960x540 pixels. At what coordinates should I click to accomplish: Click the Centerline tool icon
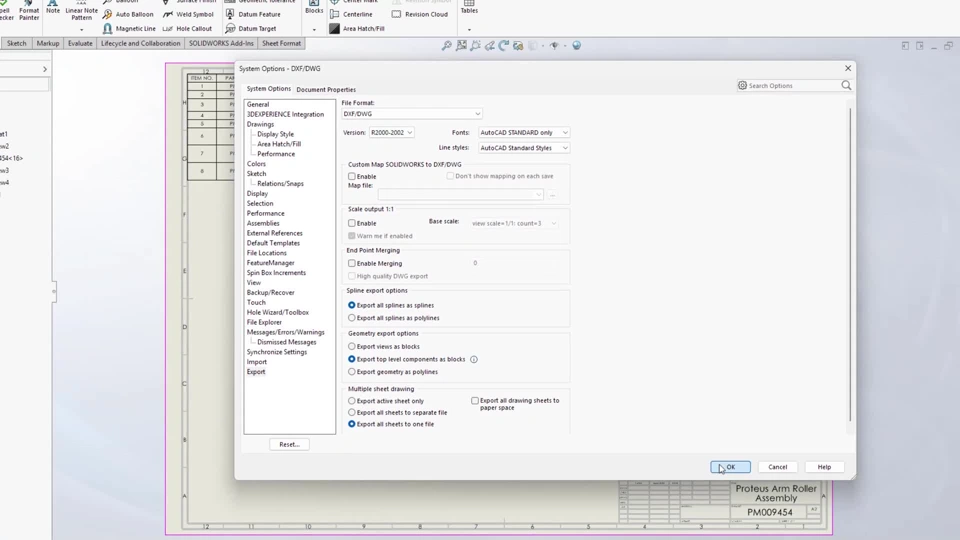point(334,14)
